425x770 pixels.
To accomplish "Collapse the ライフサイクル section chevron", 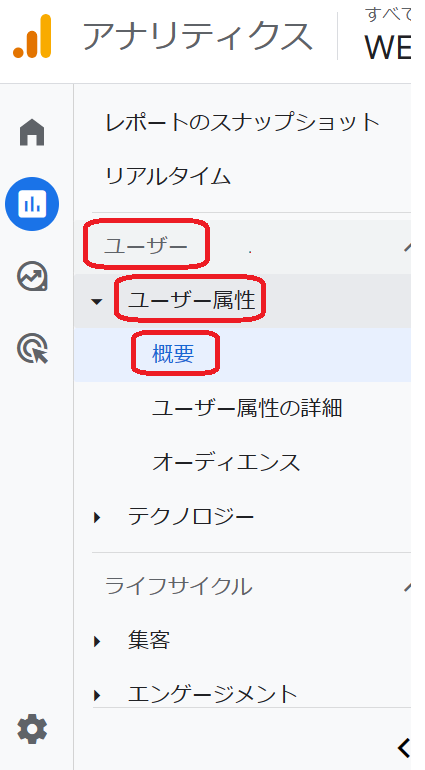I will click(x=407, y=586).
